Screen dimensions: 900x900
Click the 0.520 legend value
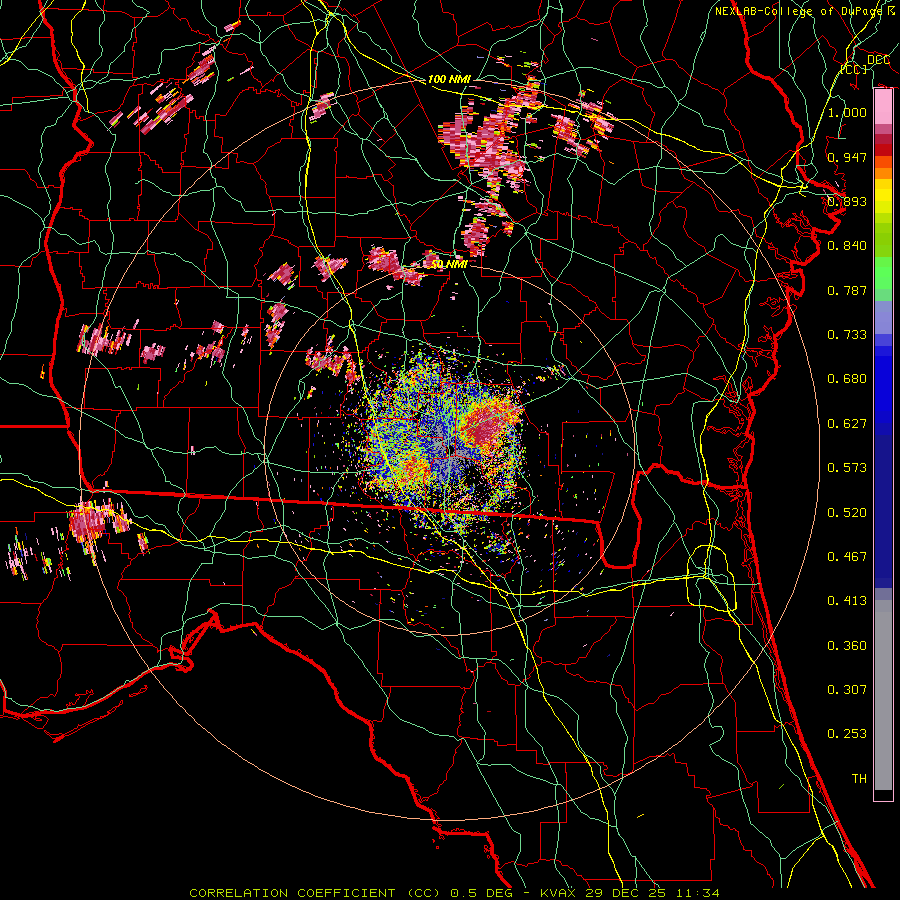pos(847,513)
